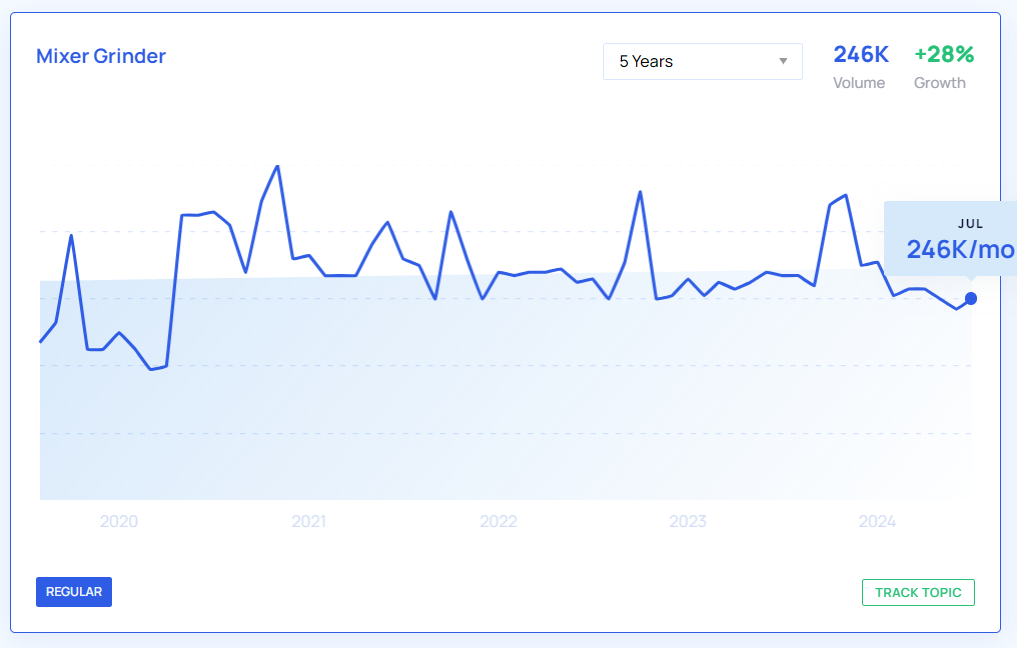
Task: Click the 246K volume figure
Action: [x=861, y=54]
